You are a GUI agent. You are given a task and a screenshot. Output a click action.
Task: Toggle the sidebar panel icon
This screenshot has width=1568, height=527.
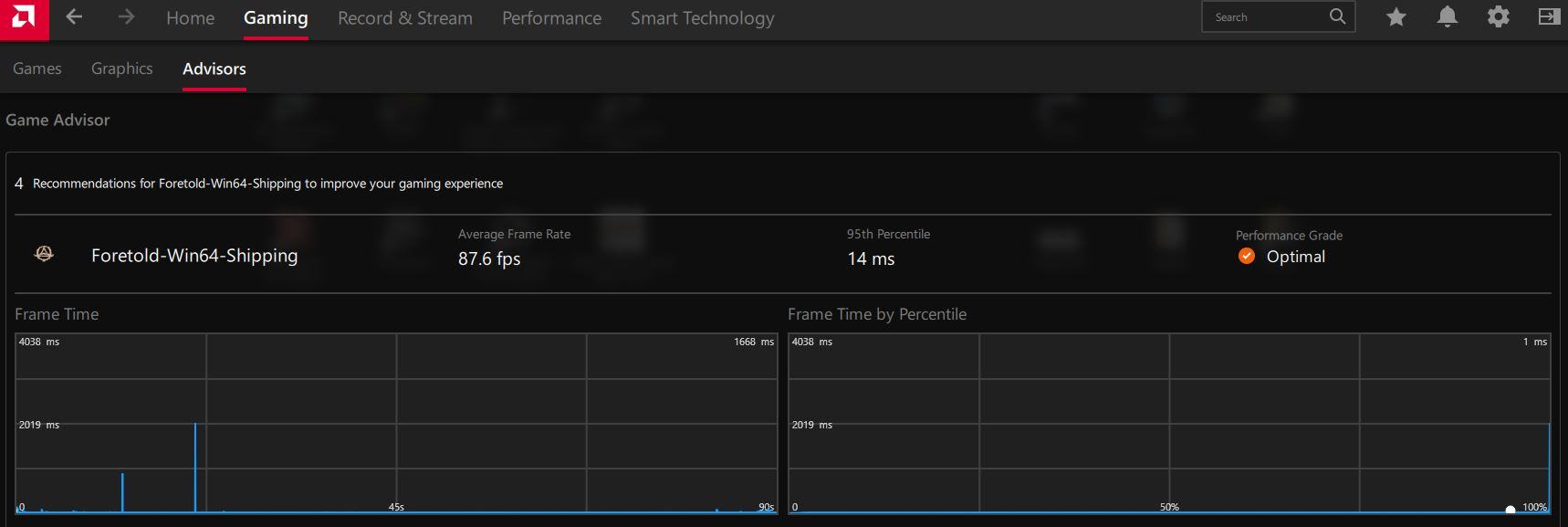pos(1548,17)
